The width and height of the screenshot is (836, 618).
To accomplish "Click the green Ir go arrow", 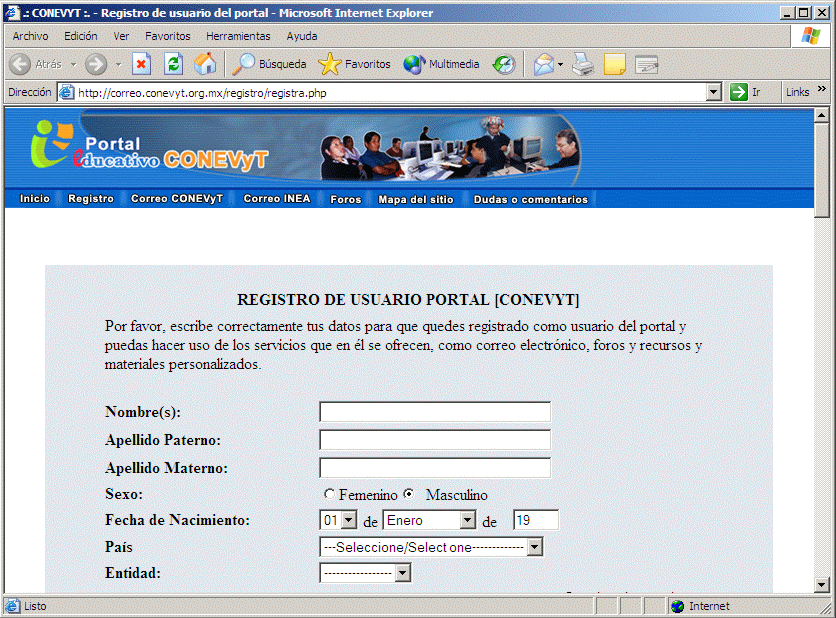I will coord(739,92).
